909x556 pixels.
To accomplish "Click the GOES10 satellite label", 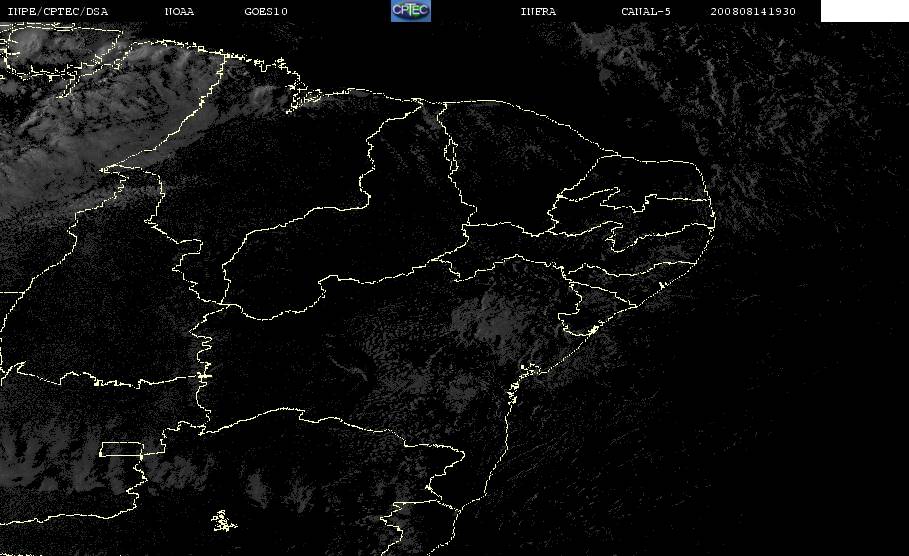I will [266, 12].
